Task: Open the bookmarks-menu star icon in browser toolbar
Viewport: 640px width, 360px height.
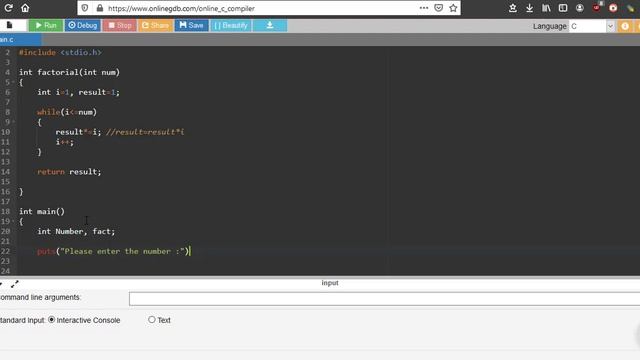Action: 513,8
